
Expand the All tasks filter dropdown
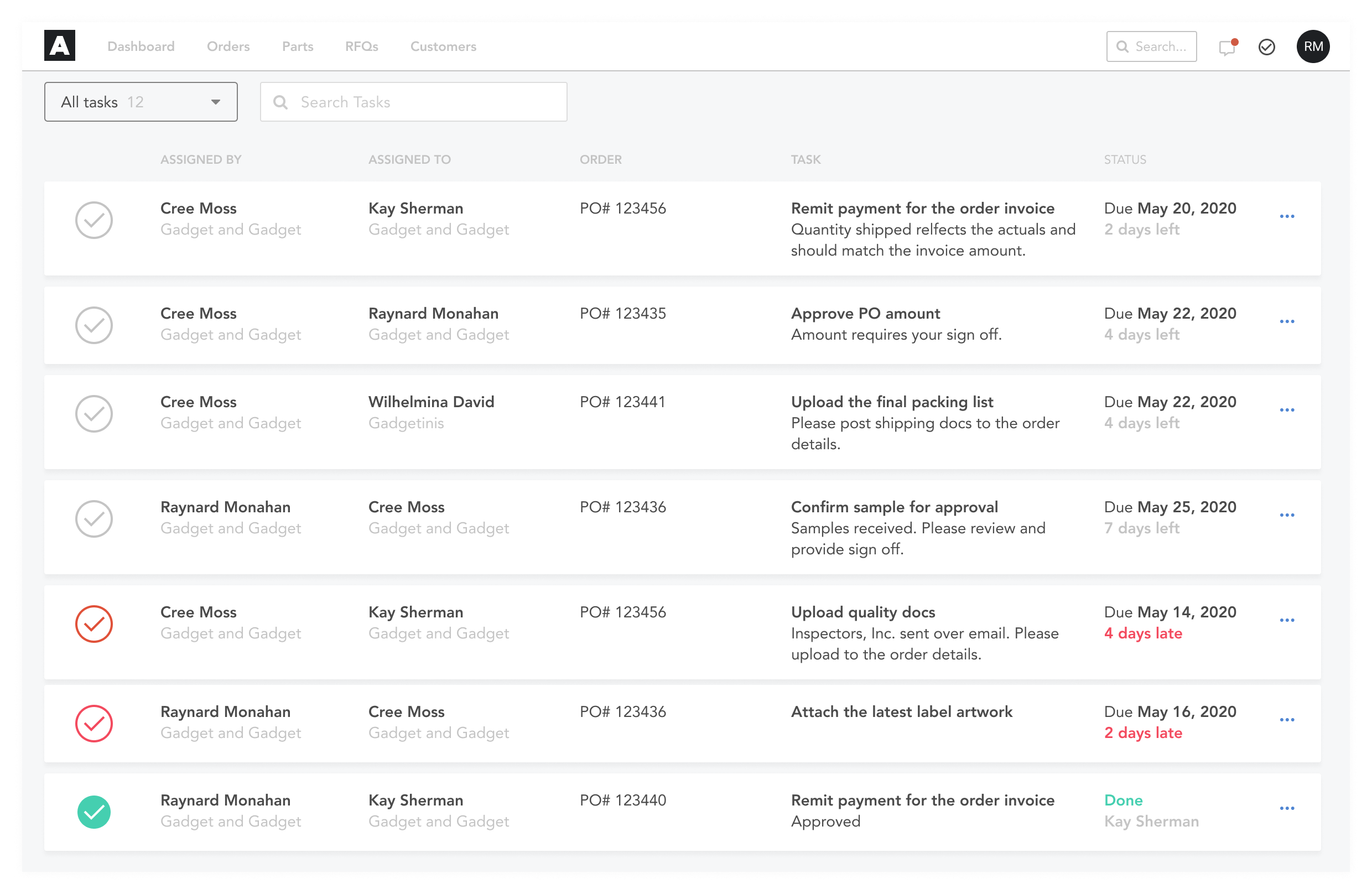[141, 102]
